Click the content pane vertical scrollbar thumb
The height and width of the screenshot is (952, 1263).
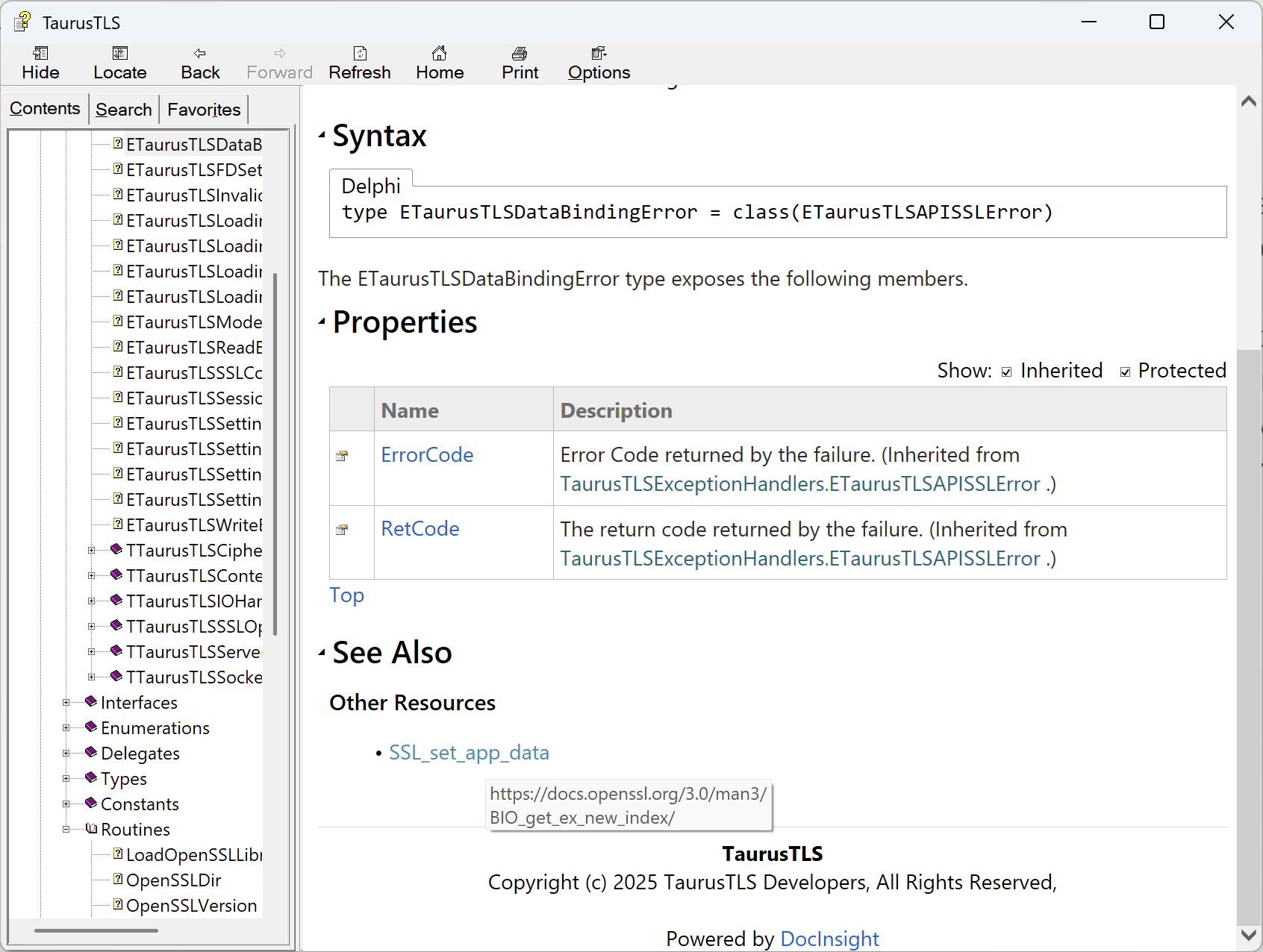click(1248, 636)
